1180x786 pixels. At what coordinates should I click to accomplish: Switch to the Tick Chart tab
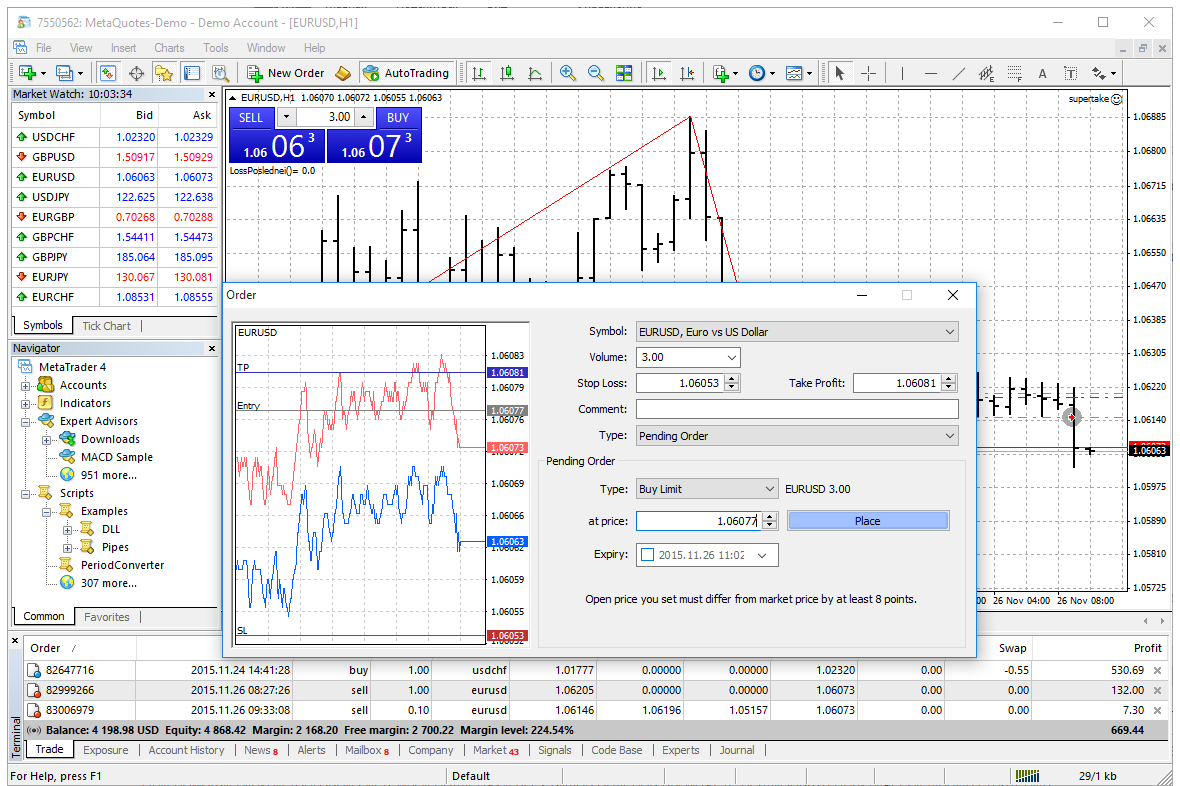click(106, 326)
